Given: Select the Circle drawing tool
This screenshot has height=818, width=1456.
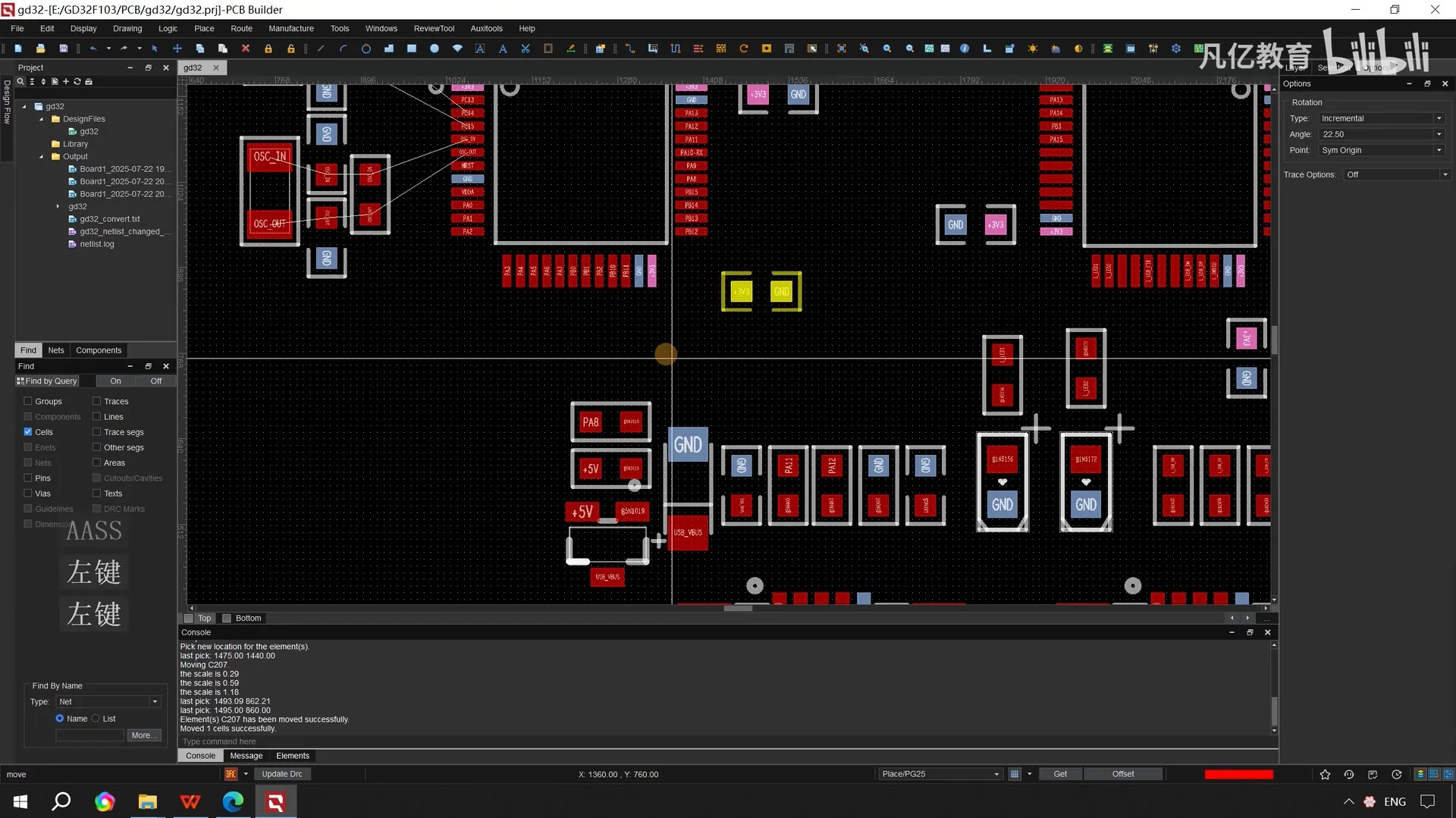Looking at the screenshot, I should (x=366, y=49).
